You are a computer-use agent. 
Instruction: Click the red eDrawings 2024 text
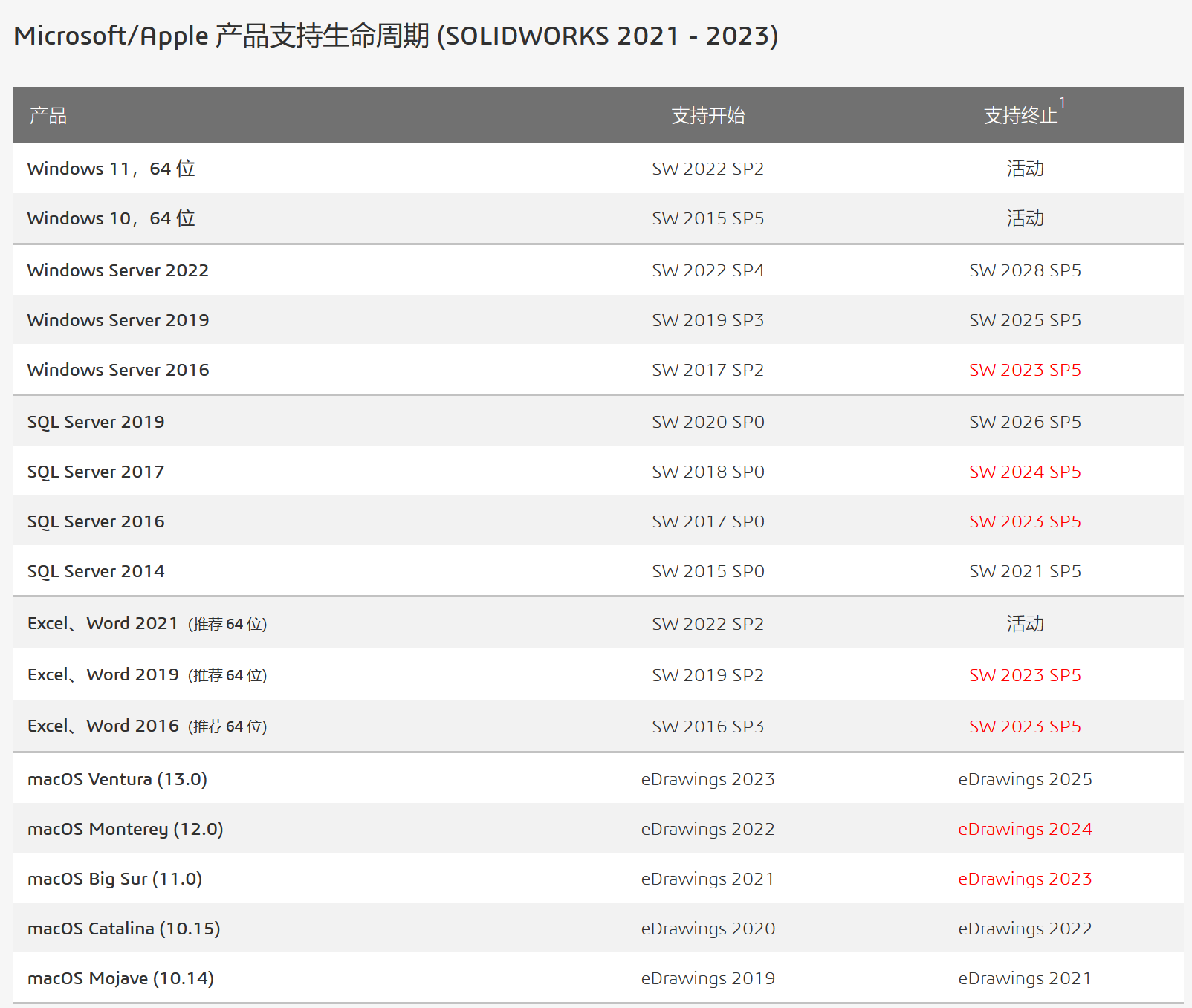[1024, 829]
